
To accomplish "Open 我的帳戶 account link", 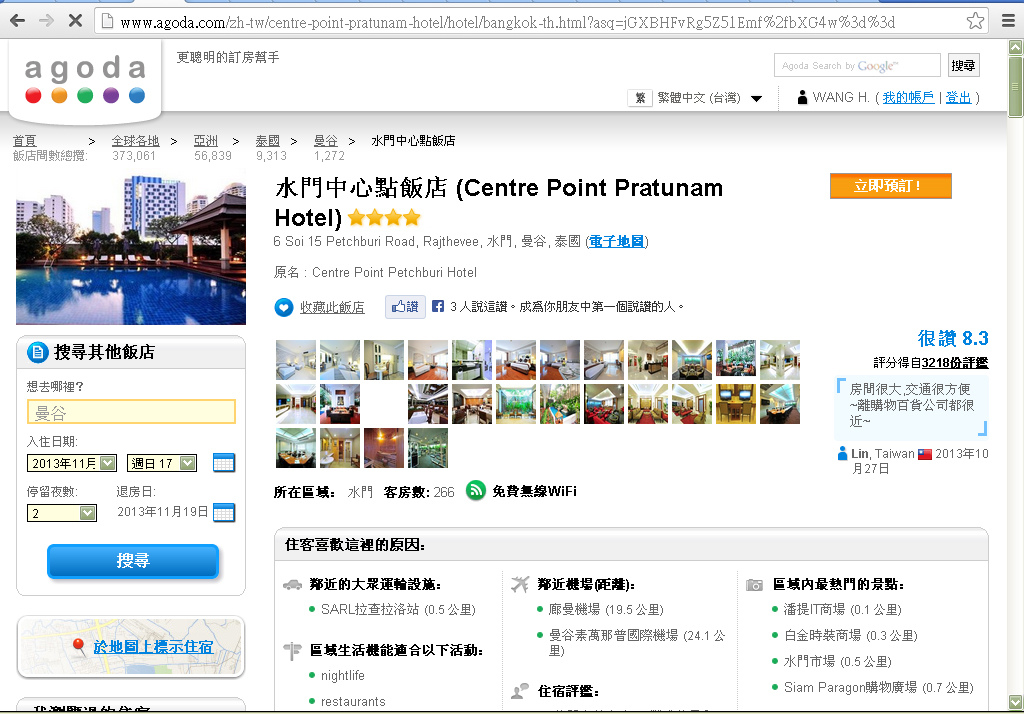I will [x=908, y=97].
